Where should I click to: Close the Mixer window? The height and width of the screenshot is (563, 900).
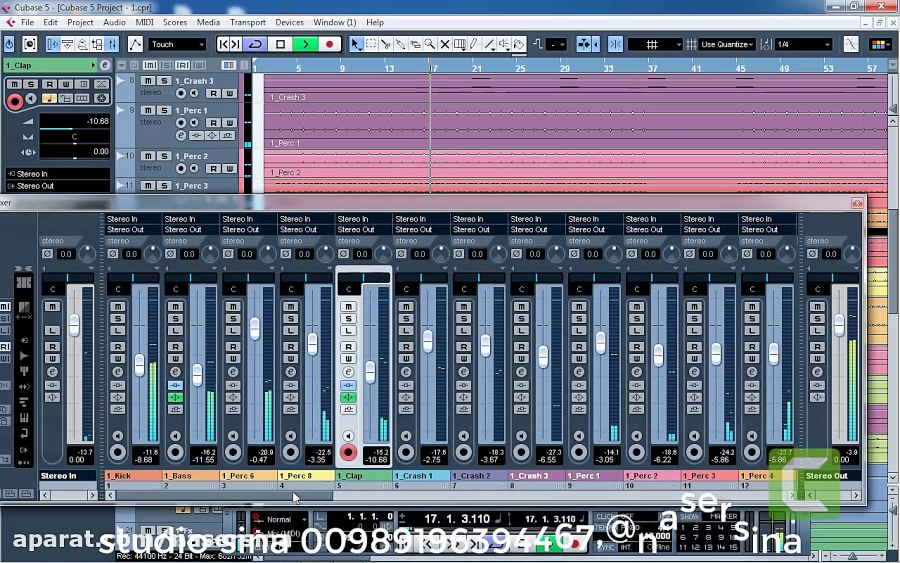pyautogui.click(x=857, y=203)
